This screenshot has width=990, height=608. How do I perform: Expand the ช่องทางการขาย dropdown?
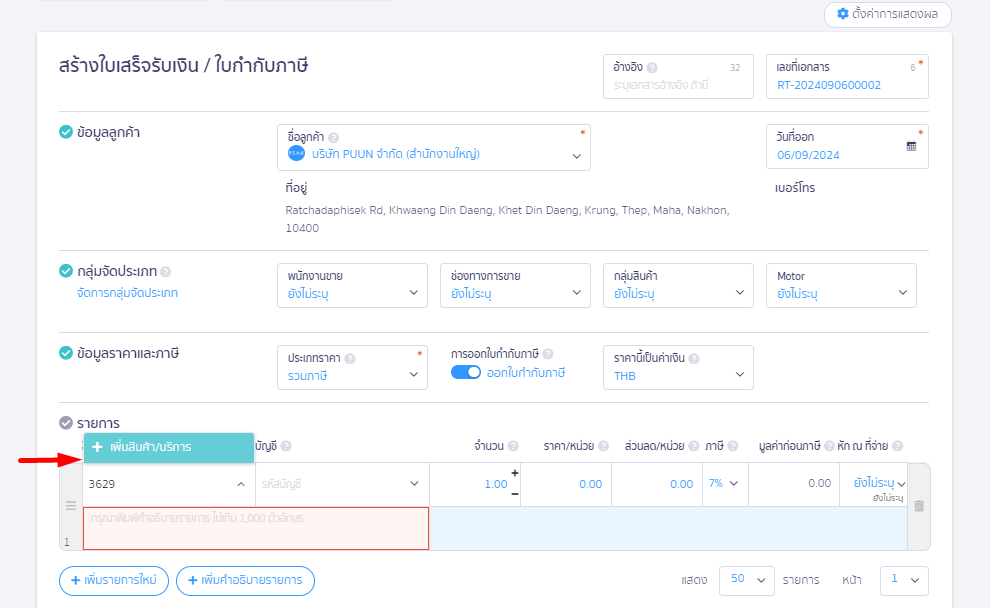514,285
